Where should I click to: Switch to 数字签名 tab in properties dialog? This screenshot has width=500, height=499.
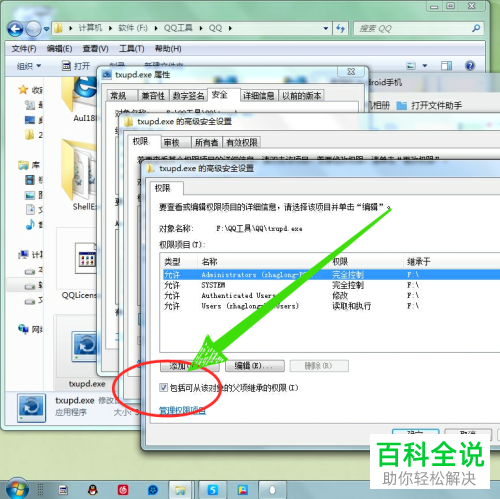pos(188,96)
